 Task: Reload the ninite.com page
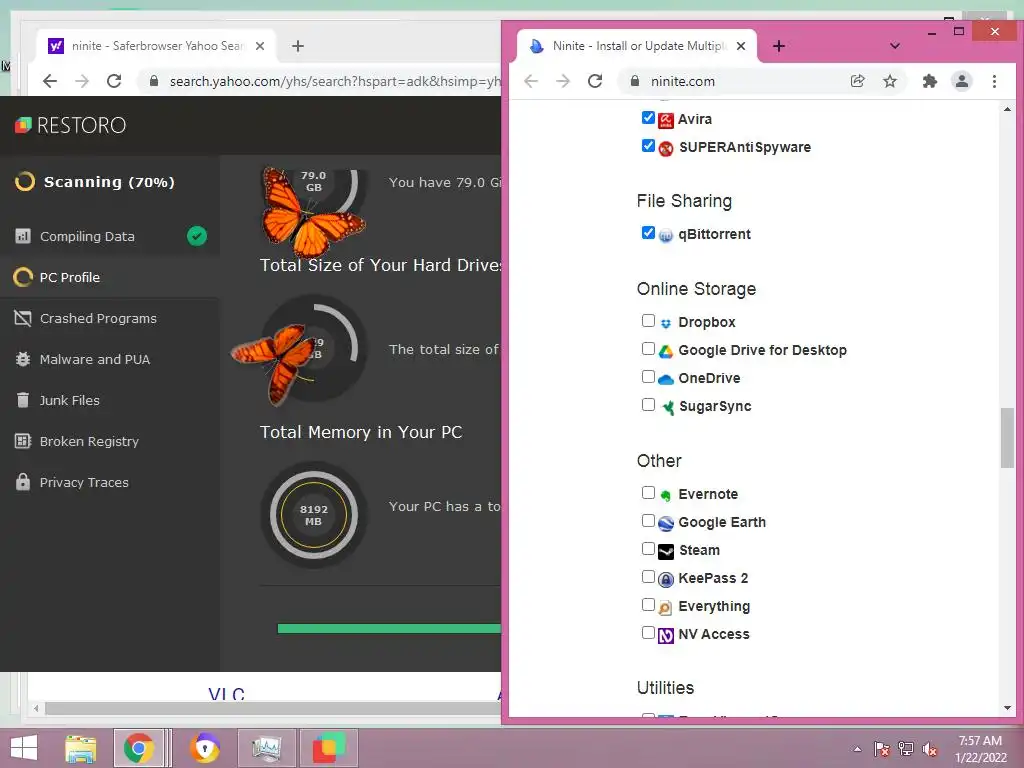tap(595, 81)
